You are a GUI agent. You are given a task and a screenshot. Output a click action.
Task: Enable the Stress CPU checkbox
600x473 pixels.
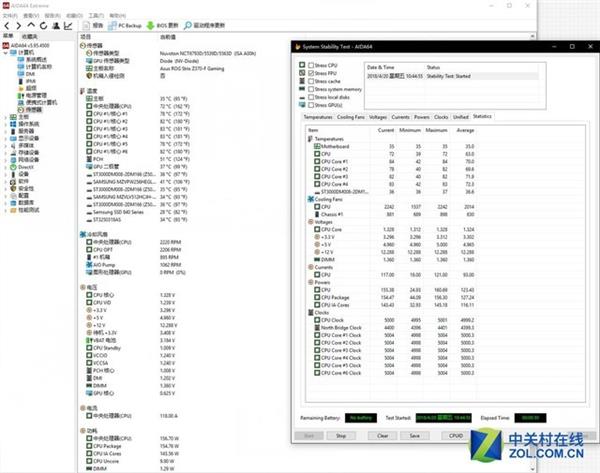(x=311, y=65)
